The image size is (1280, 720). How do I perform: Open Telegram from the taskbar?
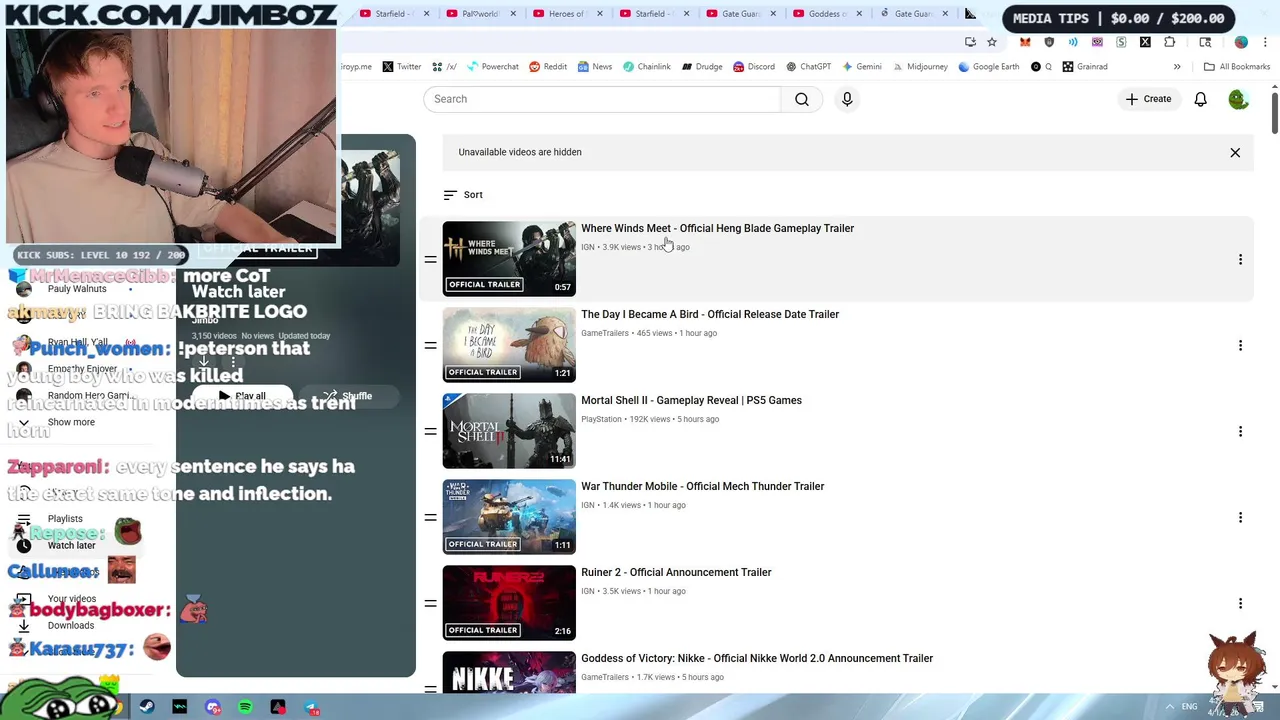click(x=312, y=707)
